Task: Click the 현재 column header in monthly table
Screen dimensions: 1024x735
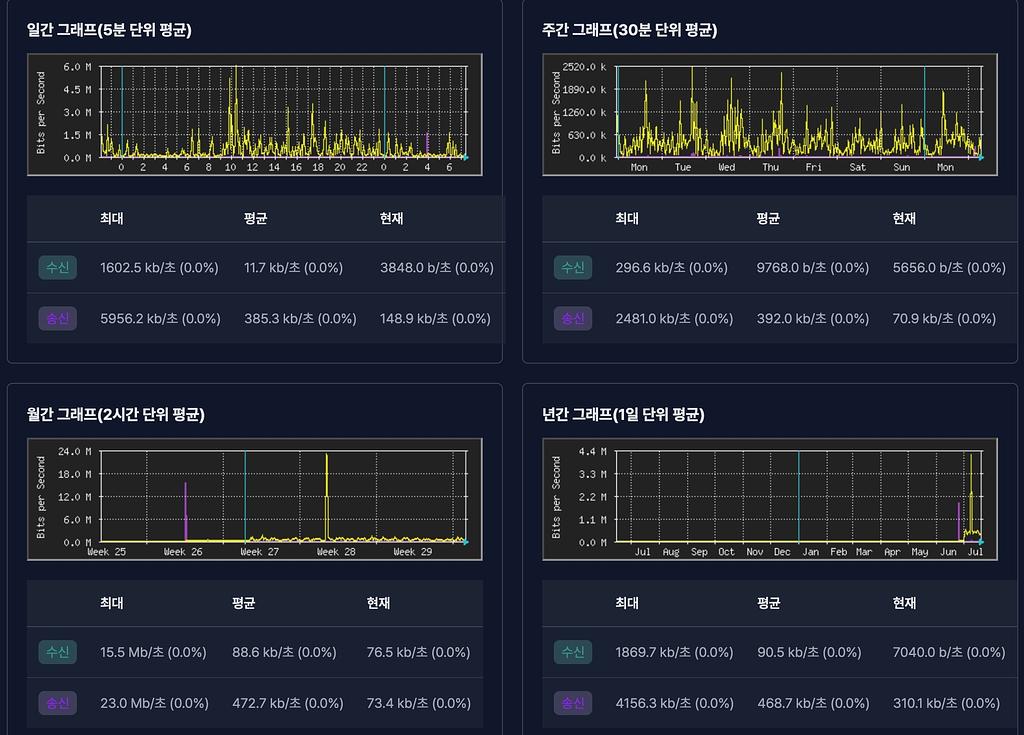Action: pos(378,603)
